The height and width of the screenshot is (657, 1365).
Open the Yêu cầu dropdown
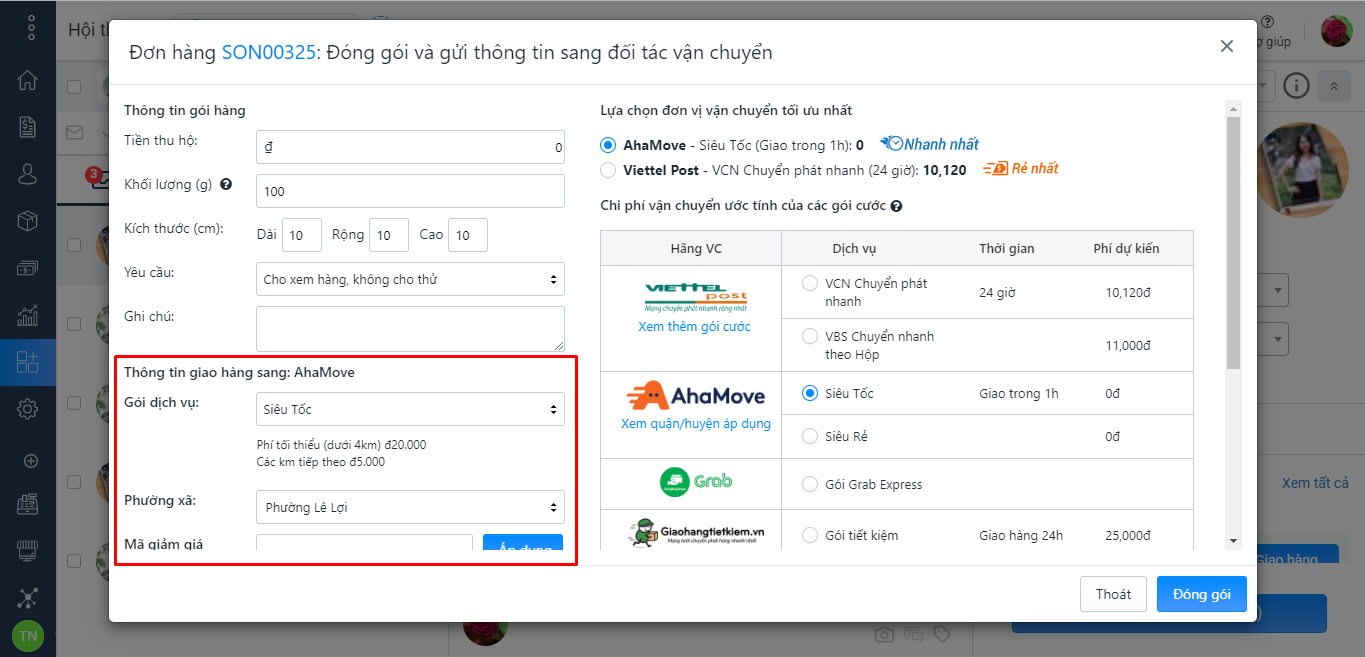click(410, 279)
